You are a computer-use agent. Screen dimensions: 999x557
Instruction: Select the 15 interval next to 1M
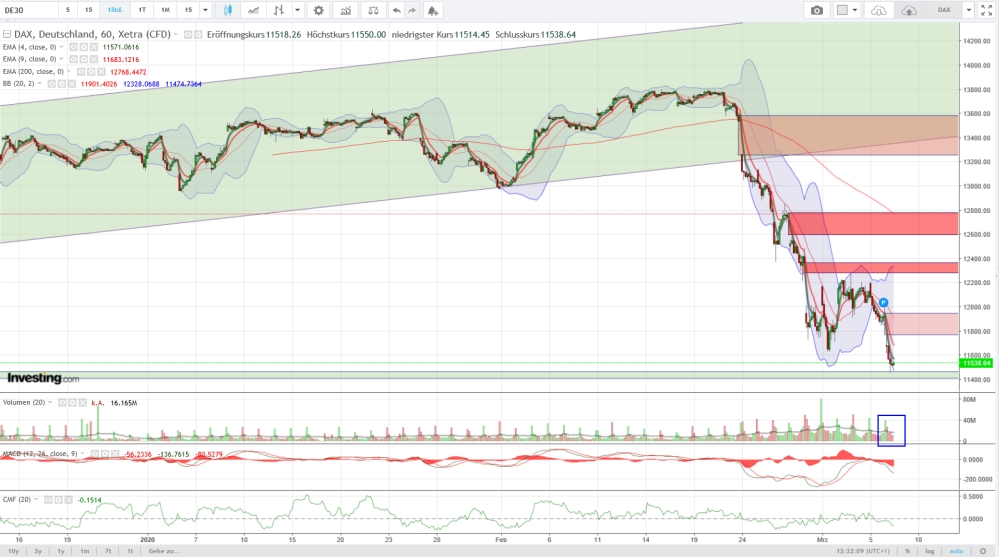[189, 10]
